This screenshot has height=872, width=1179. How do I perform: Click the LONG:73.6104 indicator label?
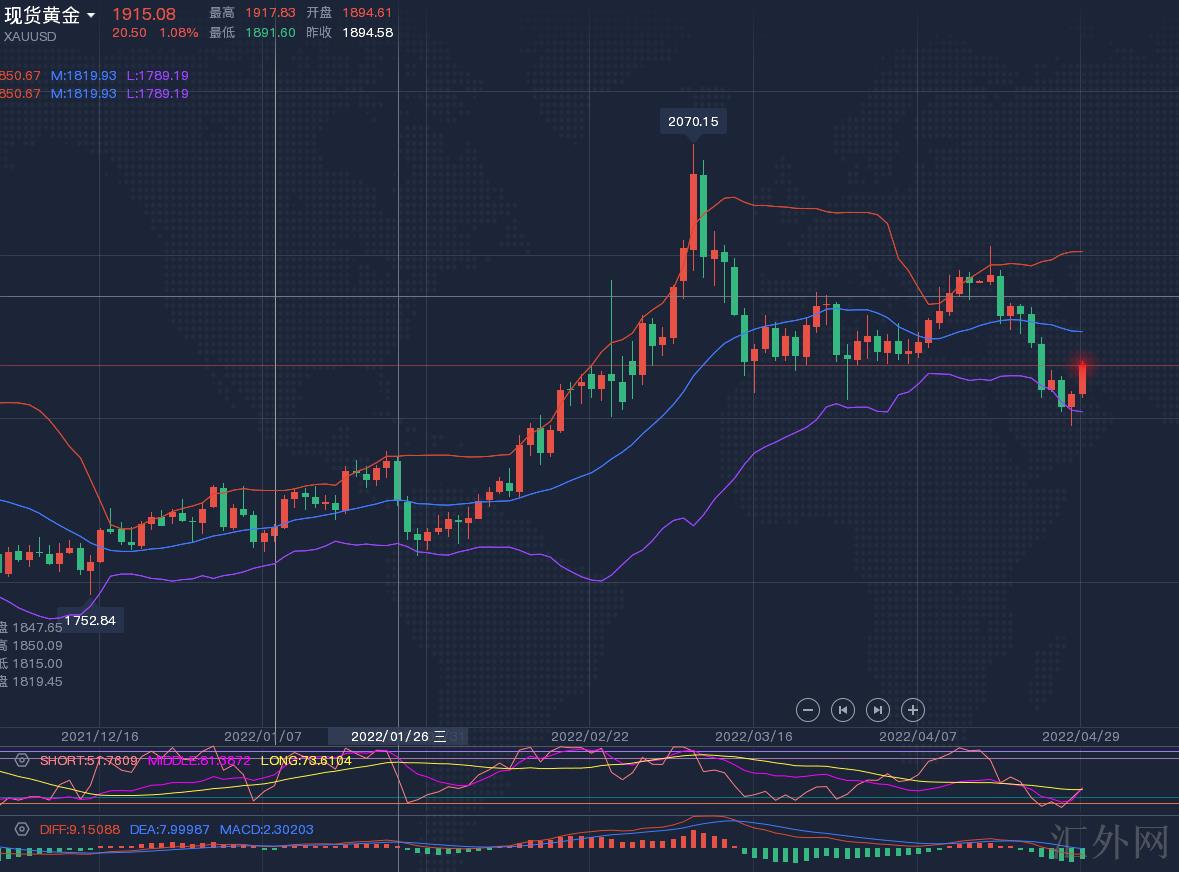pos(306,761)
